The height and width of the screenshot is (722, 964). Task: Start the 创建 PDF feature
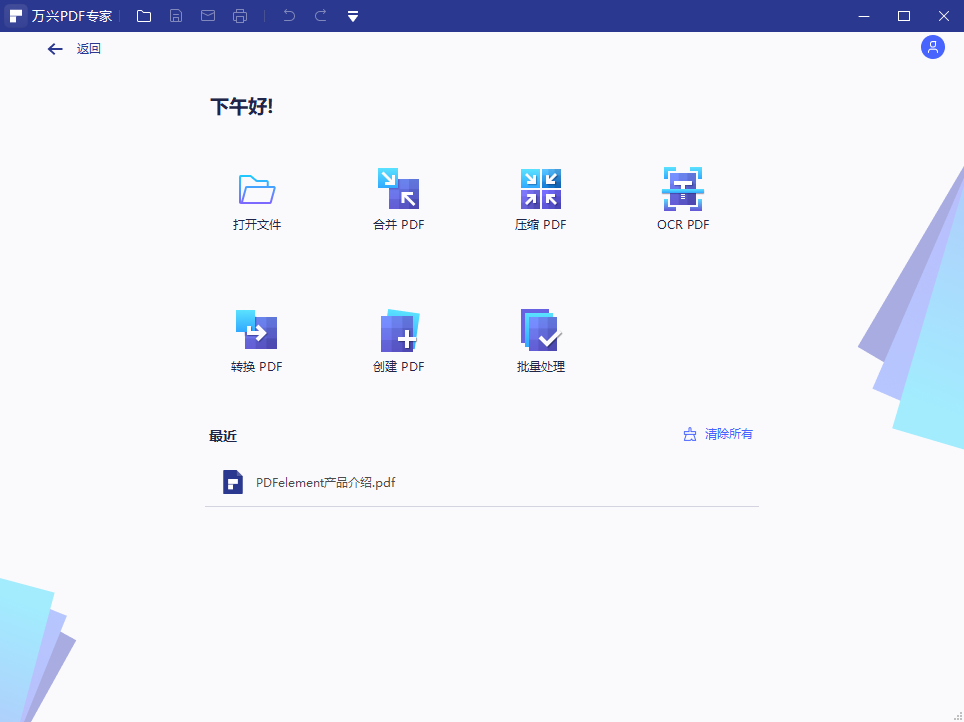click(x=398, y=338)
